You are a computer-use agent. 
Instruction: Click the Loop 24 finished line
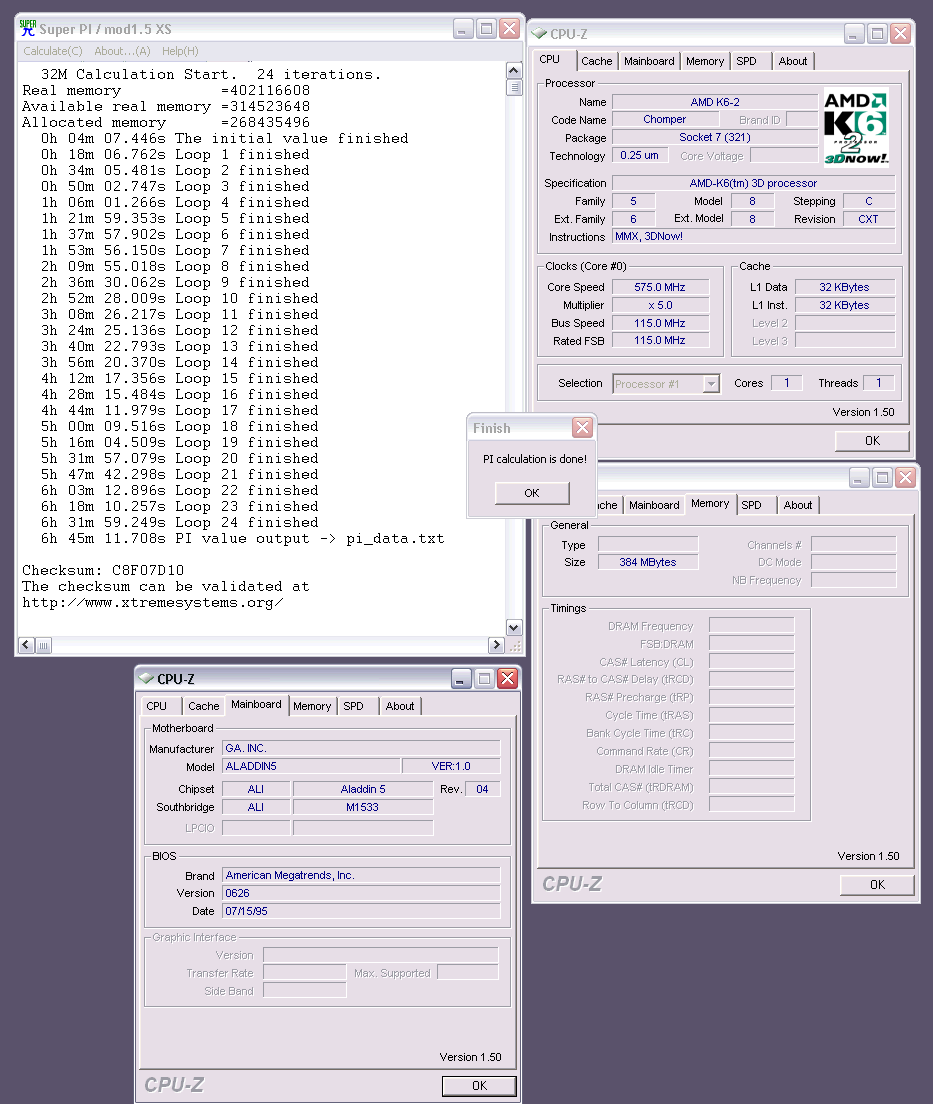pos(180,522)
